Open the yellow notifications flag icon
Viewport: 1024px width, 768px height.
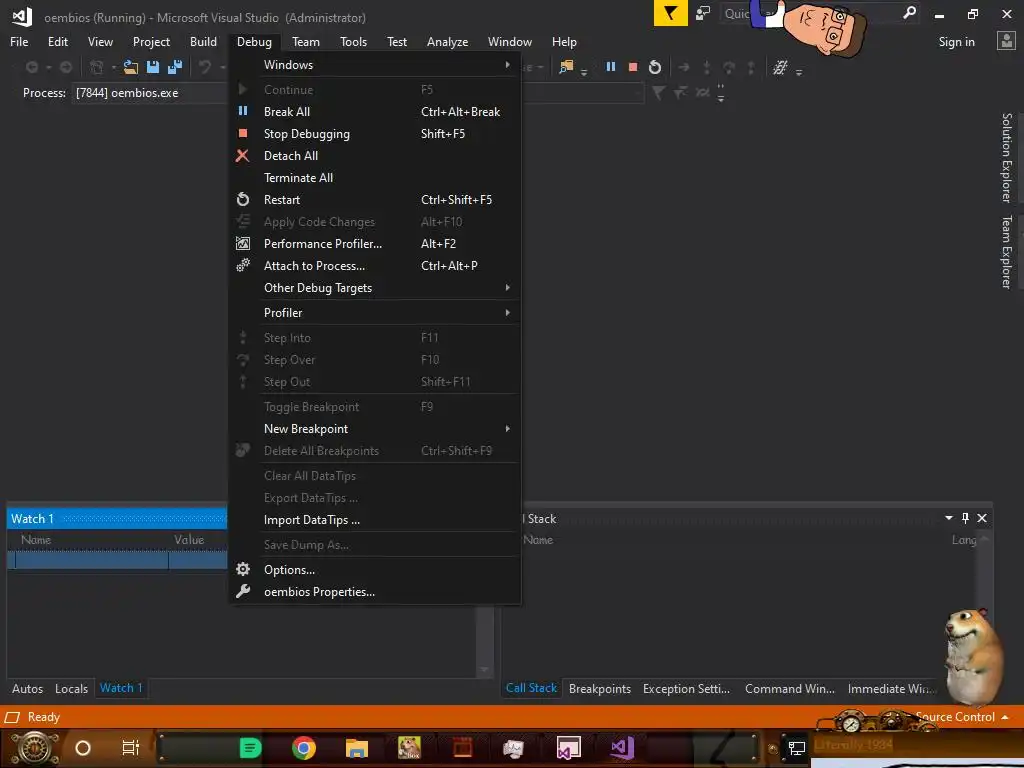click(671, 13)
